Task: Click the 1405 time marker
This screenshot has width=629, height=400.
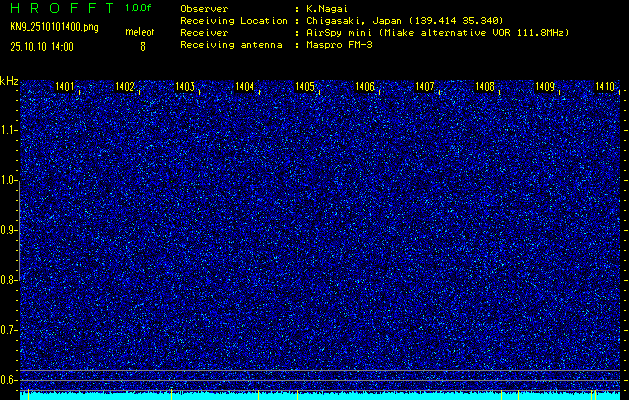Action: 305,87
